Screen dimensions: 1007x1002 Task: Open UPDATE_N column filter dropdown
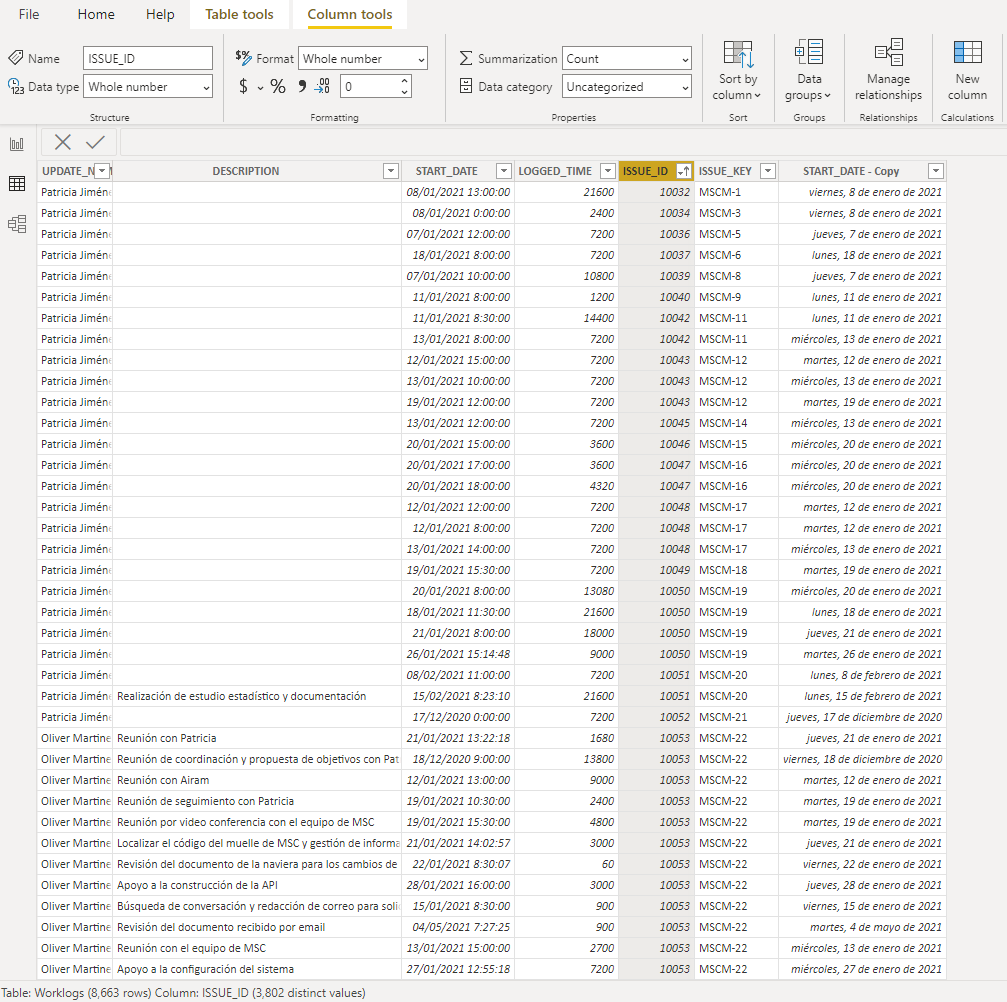(x=101, y=171)
